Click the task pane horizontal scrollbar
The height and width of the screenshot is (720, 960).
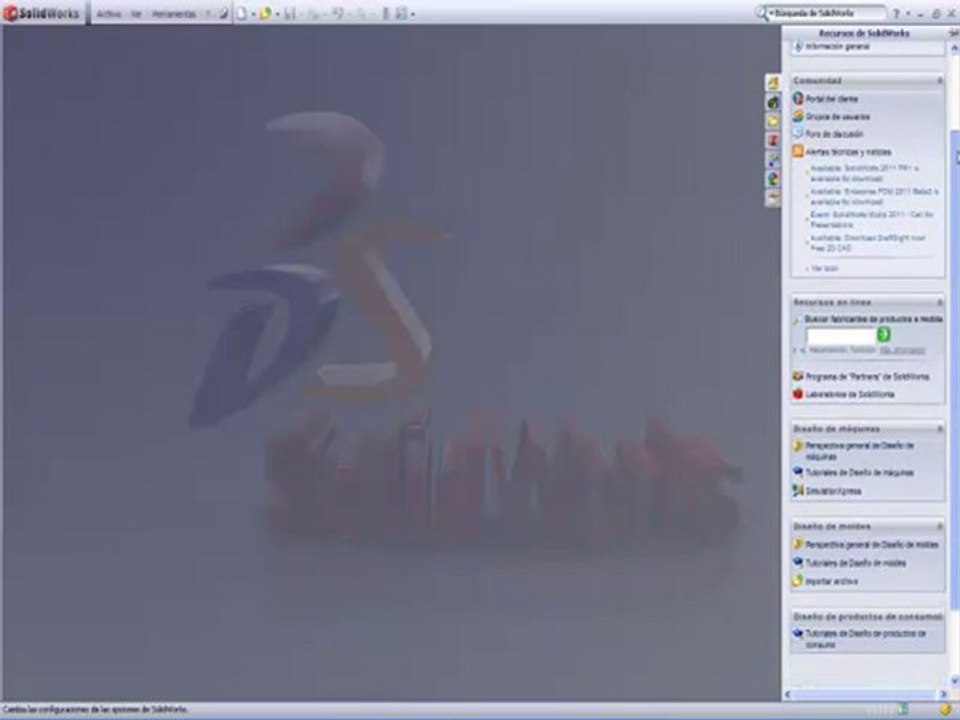click(866, 694)
